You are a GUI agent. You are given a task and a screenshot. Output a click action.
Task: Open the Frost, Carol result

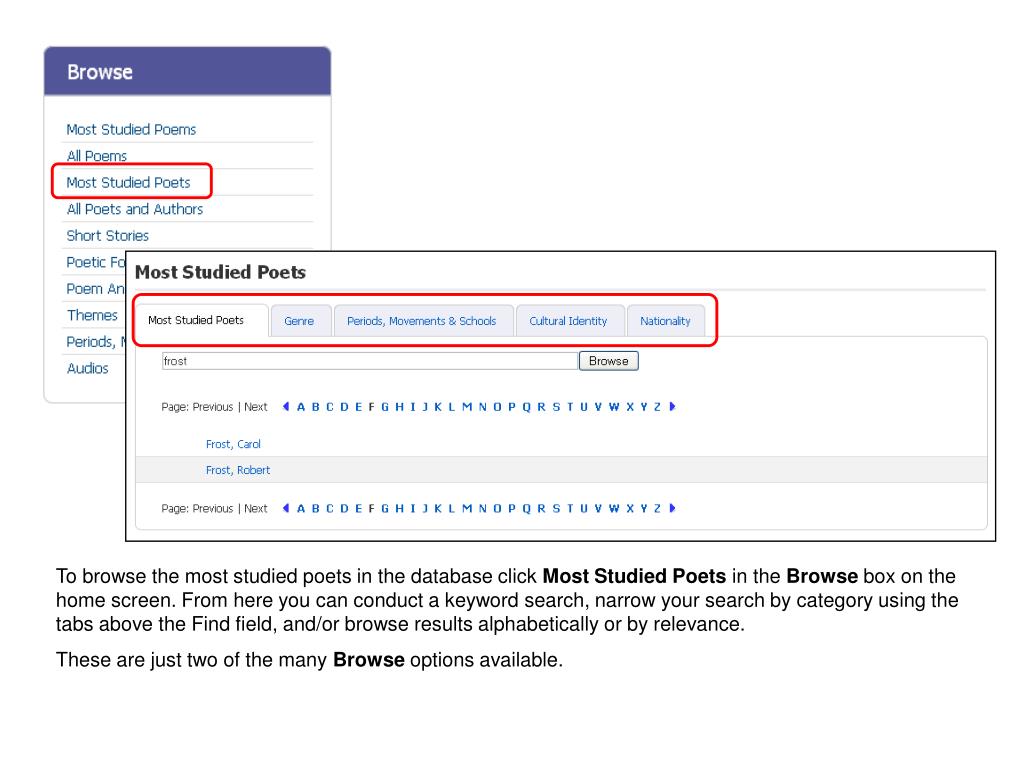coord(233,444)
